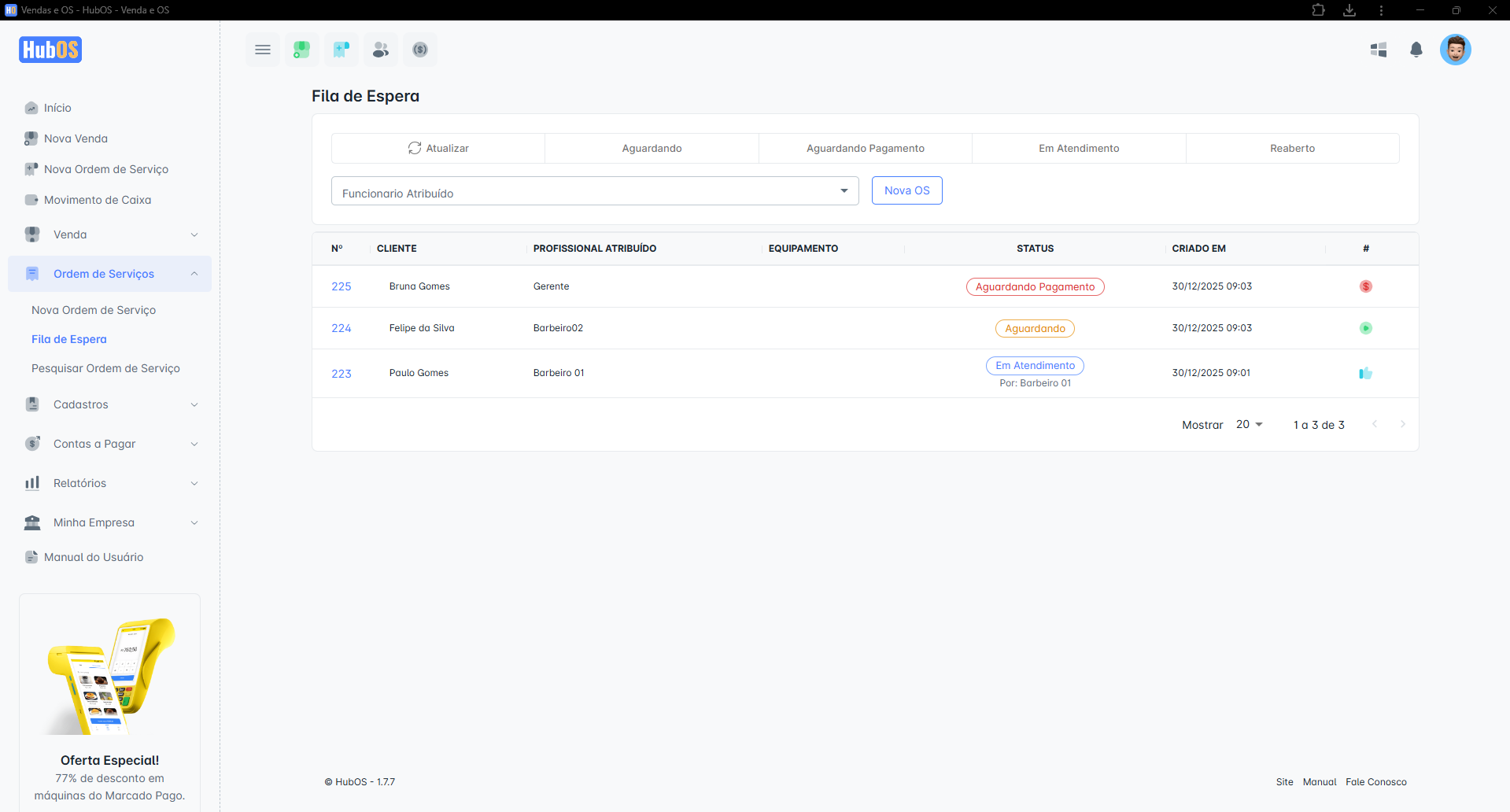Click the Nova OS button
The width and height of the screenshot is (1510, 812).
906,190
